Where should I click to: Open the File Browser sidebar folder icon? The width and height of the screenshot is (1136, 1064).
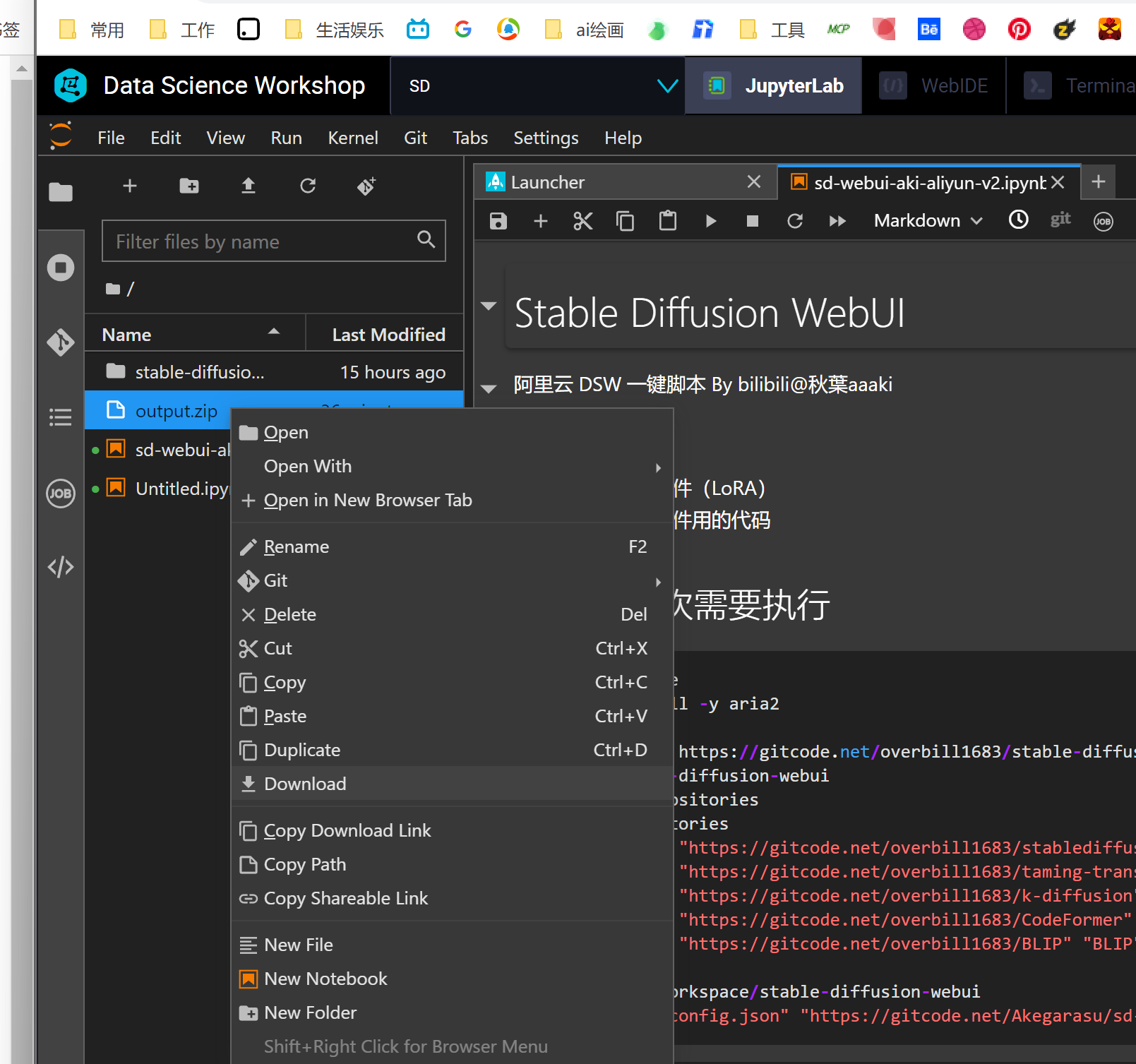(x=61, y=191)
